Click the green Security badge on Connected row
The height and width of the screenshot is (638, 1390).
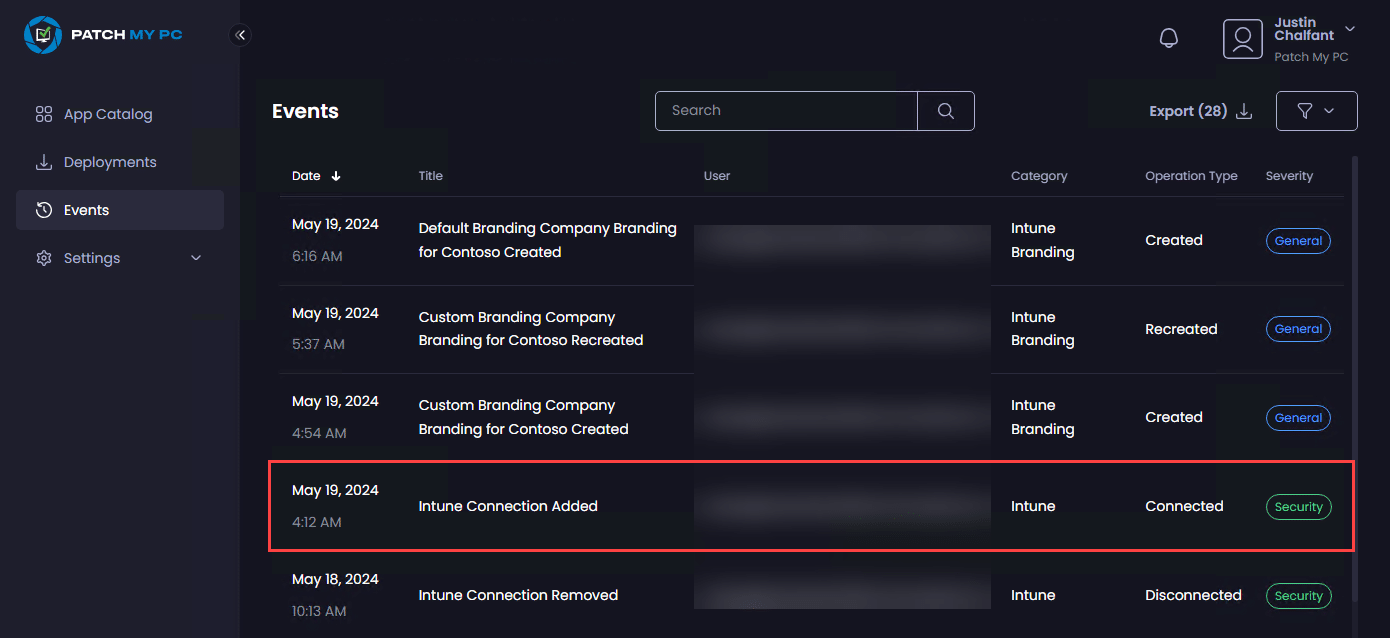(x=1298, y=507)
